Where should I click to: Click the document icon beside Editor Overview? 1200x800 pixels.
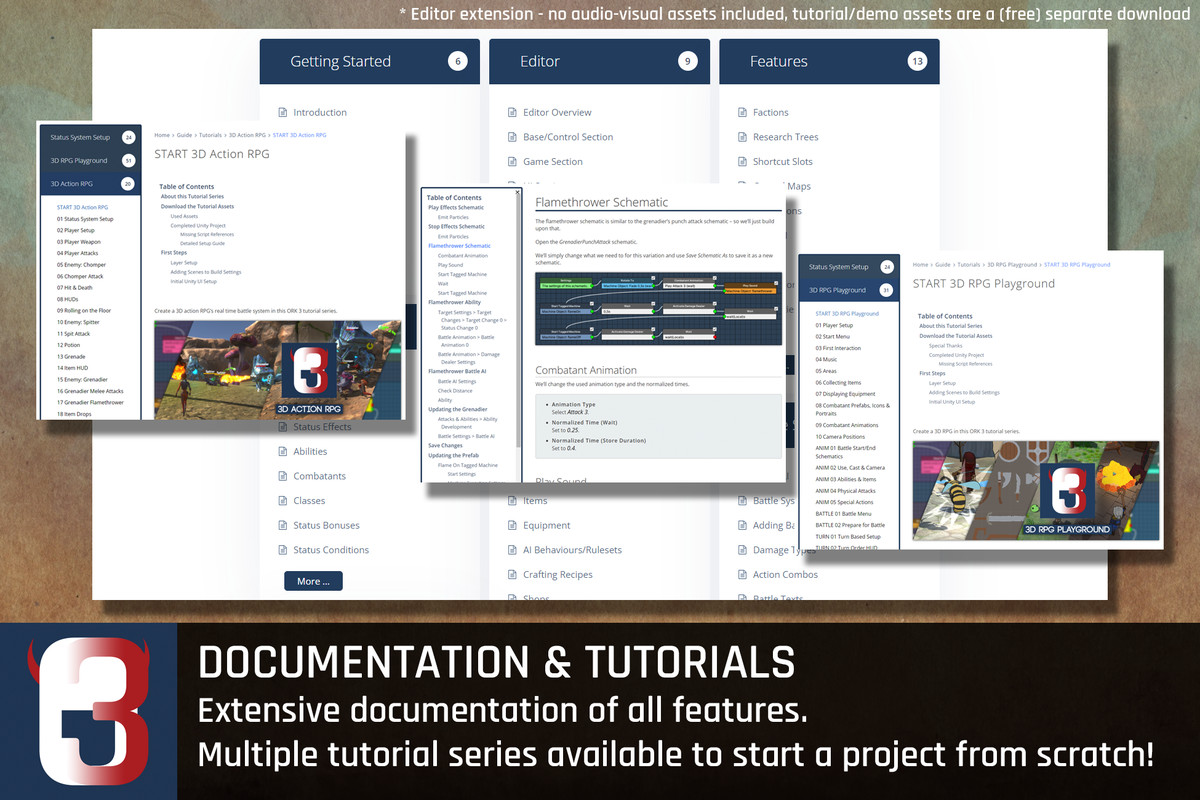coord(512,113)
